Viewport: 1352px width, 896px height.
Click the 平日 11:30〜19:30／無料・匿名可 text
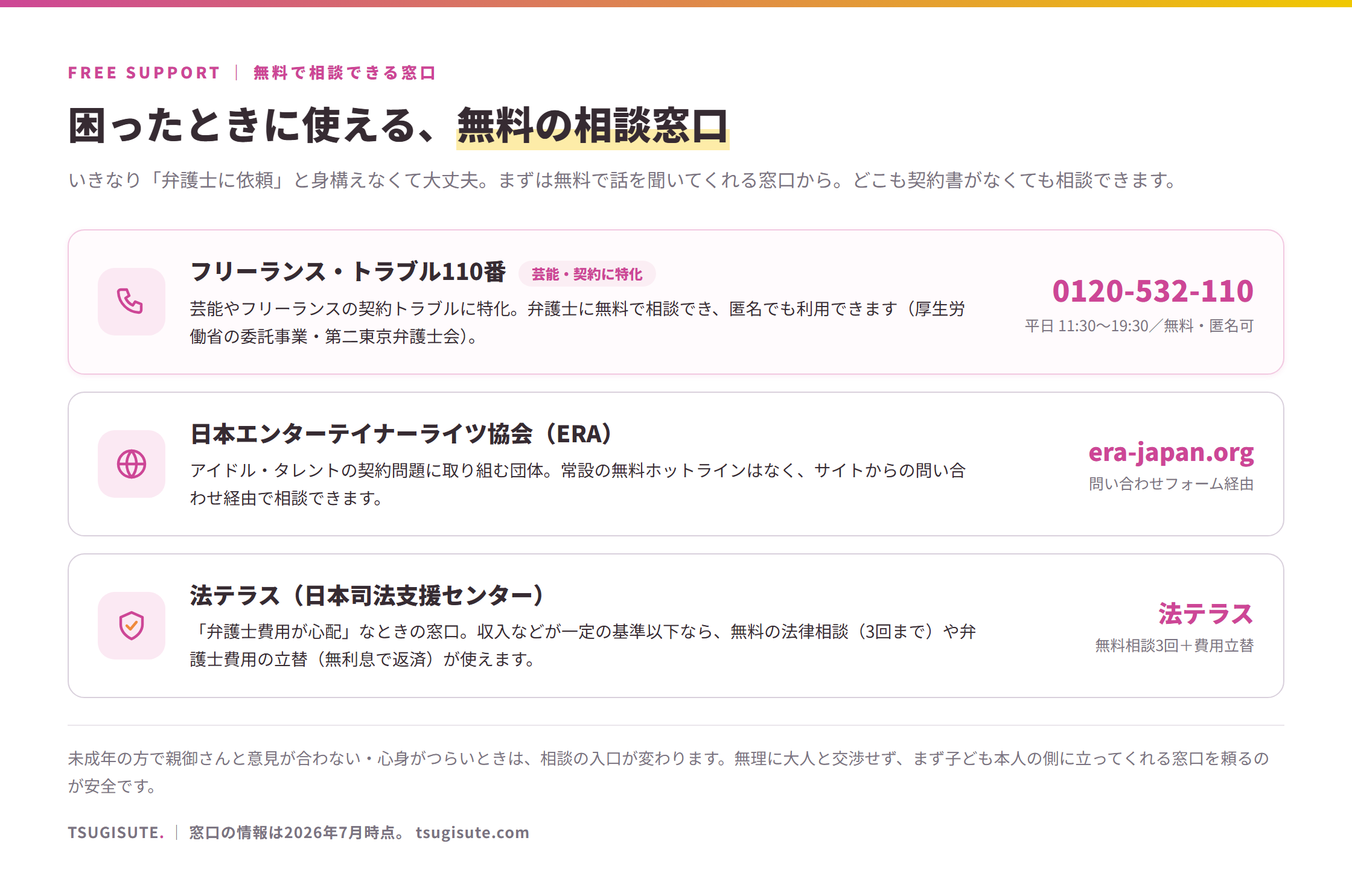(x=1139, y=326)
